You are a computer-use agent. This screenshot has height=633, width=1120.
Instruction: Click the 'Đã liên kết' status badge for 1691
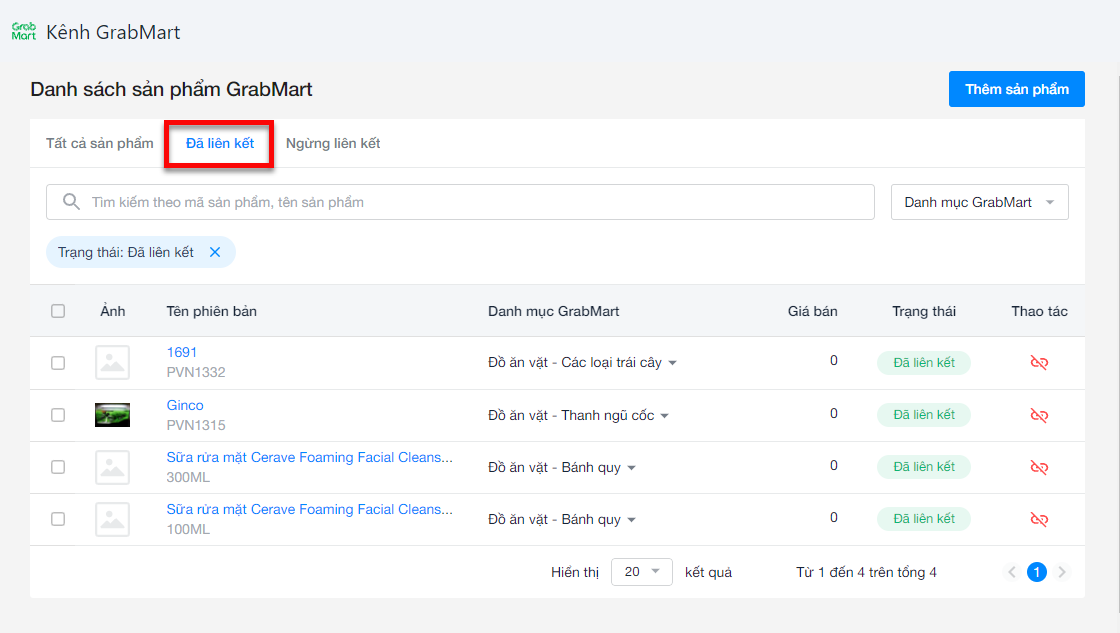click(x=924, y=362)
